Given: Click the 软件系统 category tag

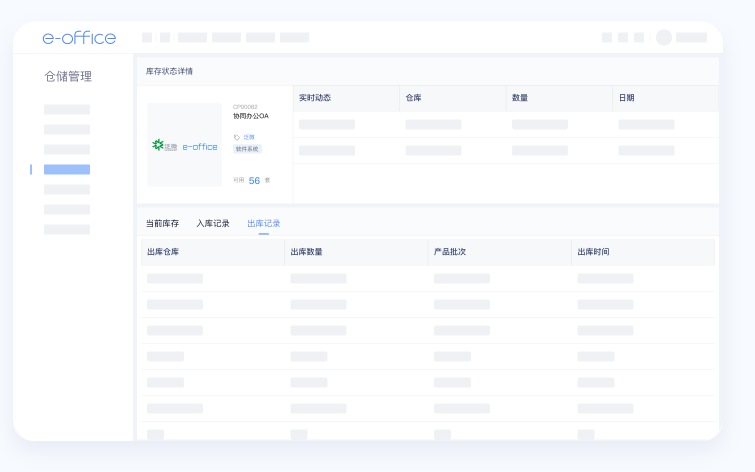Looking at the screenshot, I should click(x=247, y=148).
